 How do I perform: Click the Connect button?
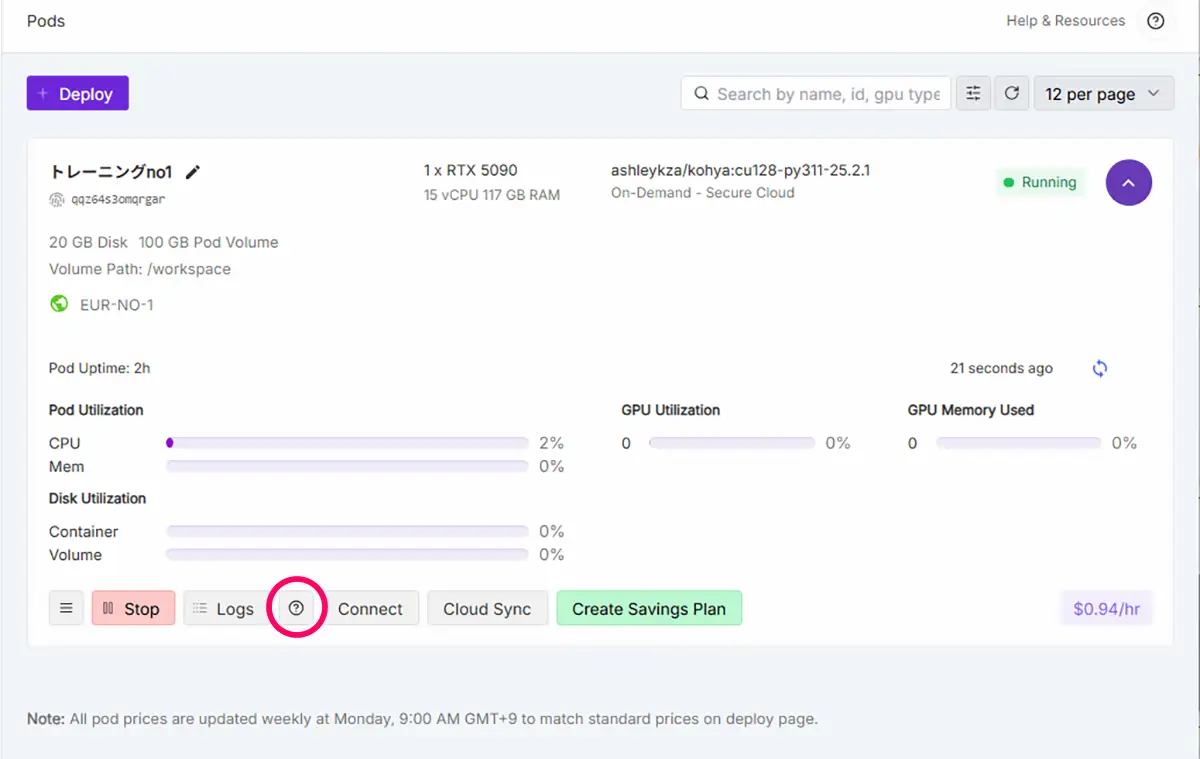pos(370,608)
